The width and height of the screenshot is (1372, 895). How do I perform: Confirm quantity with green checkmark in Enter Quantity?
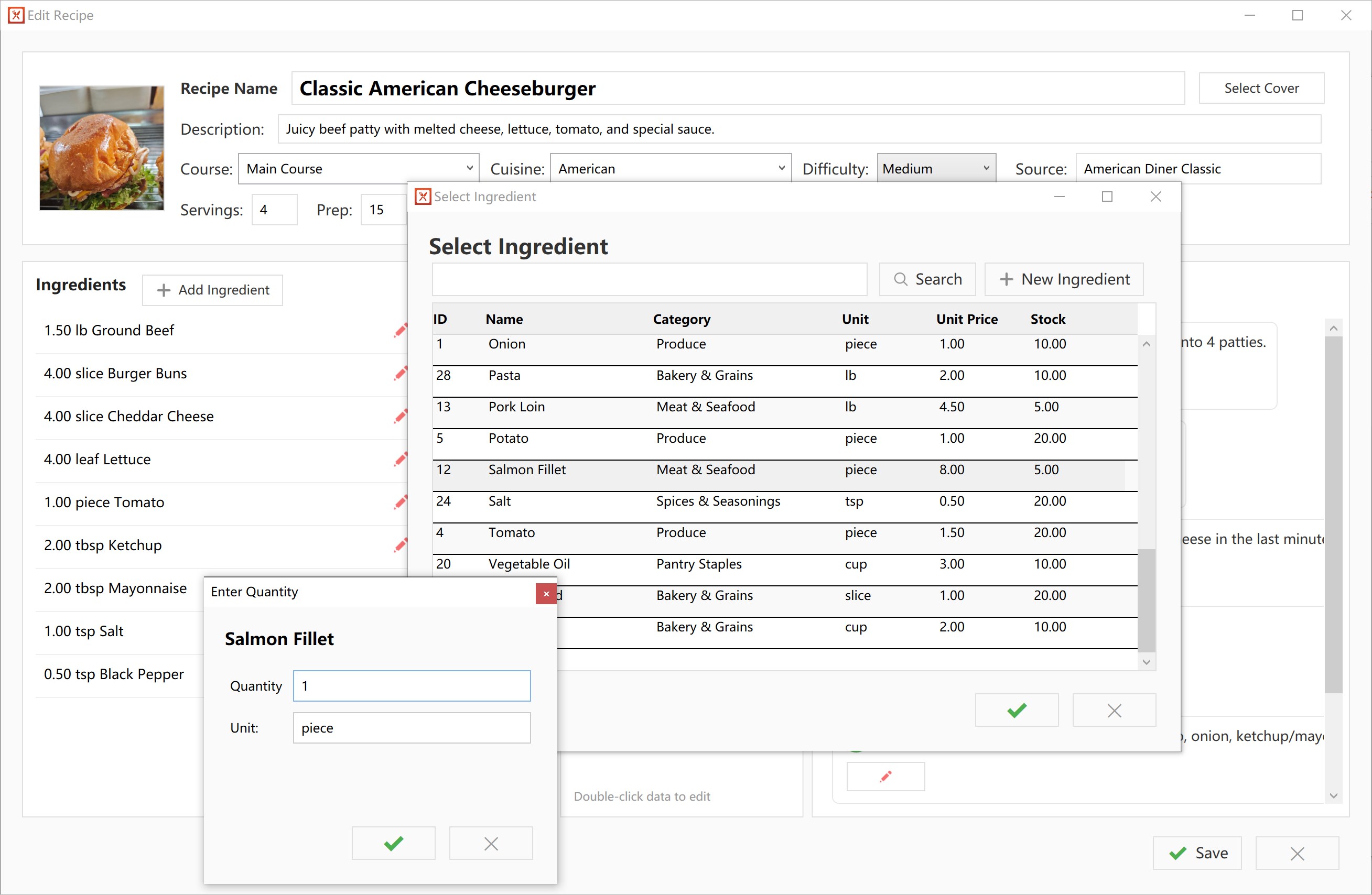[393, 843]
